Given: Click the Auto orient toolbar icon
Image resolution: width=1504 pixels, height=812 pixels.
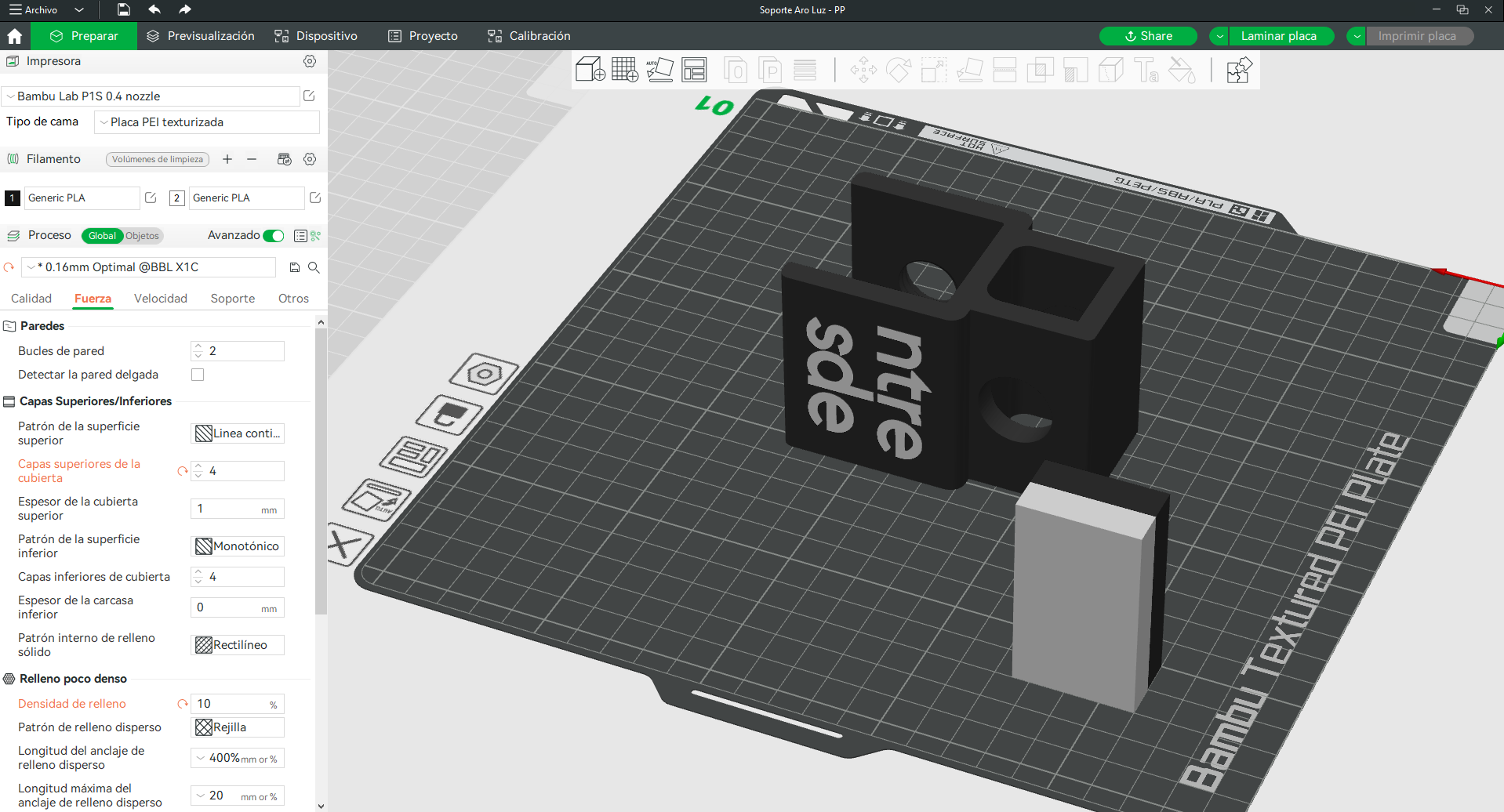Looking at the screenshot, I should point(659,70).
